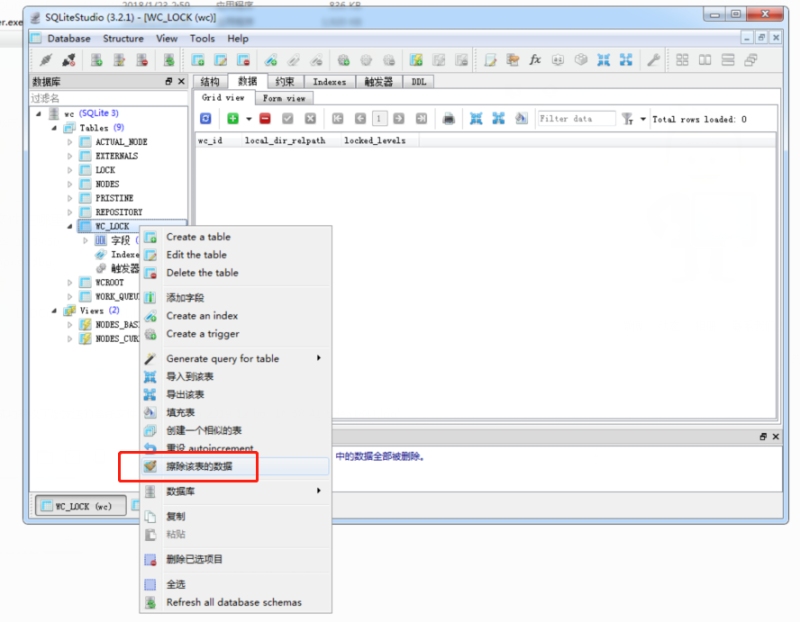The height and width of the screenshot is (622, 800).
Task: Collapse the Views tree node
Action: pos(54,310)
